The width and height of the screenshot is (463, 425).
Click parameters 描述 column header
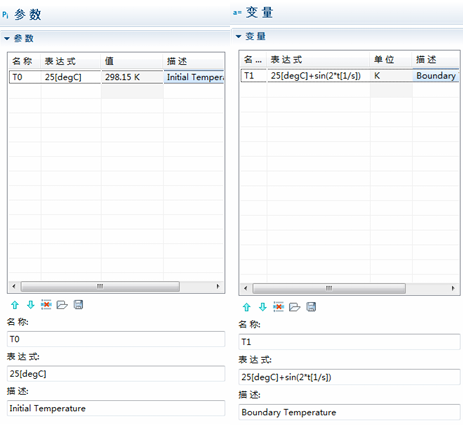tap(194, 61)
